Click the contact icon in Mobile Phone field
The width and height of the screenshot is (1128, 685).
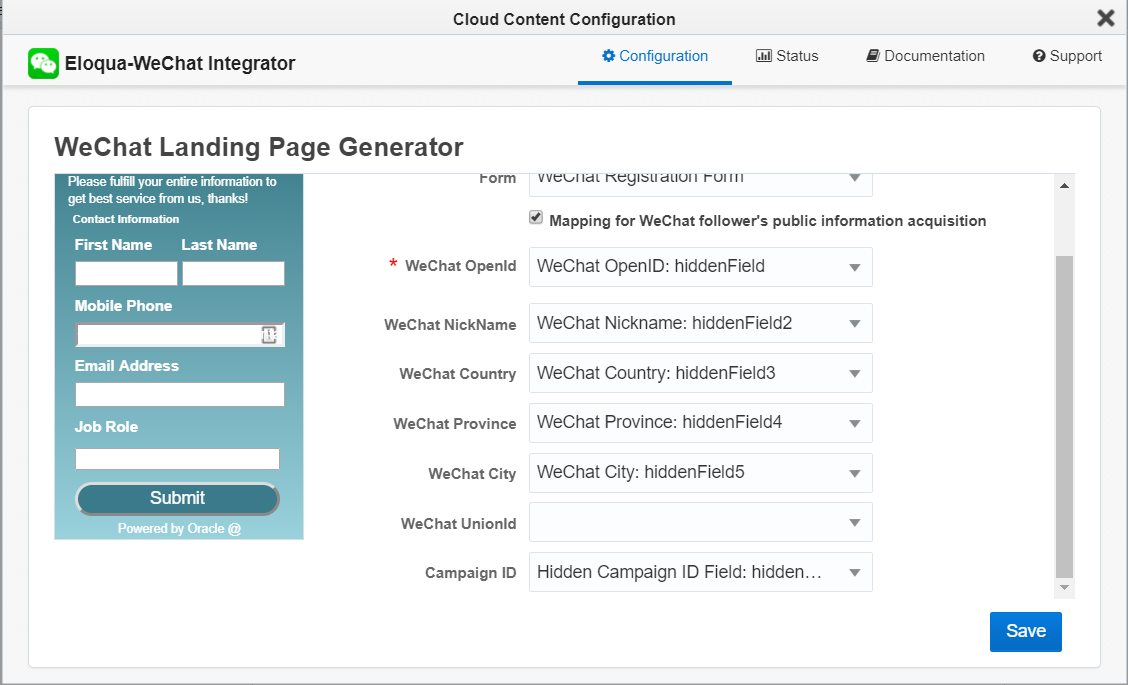(269, 335)
